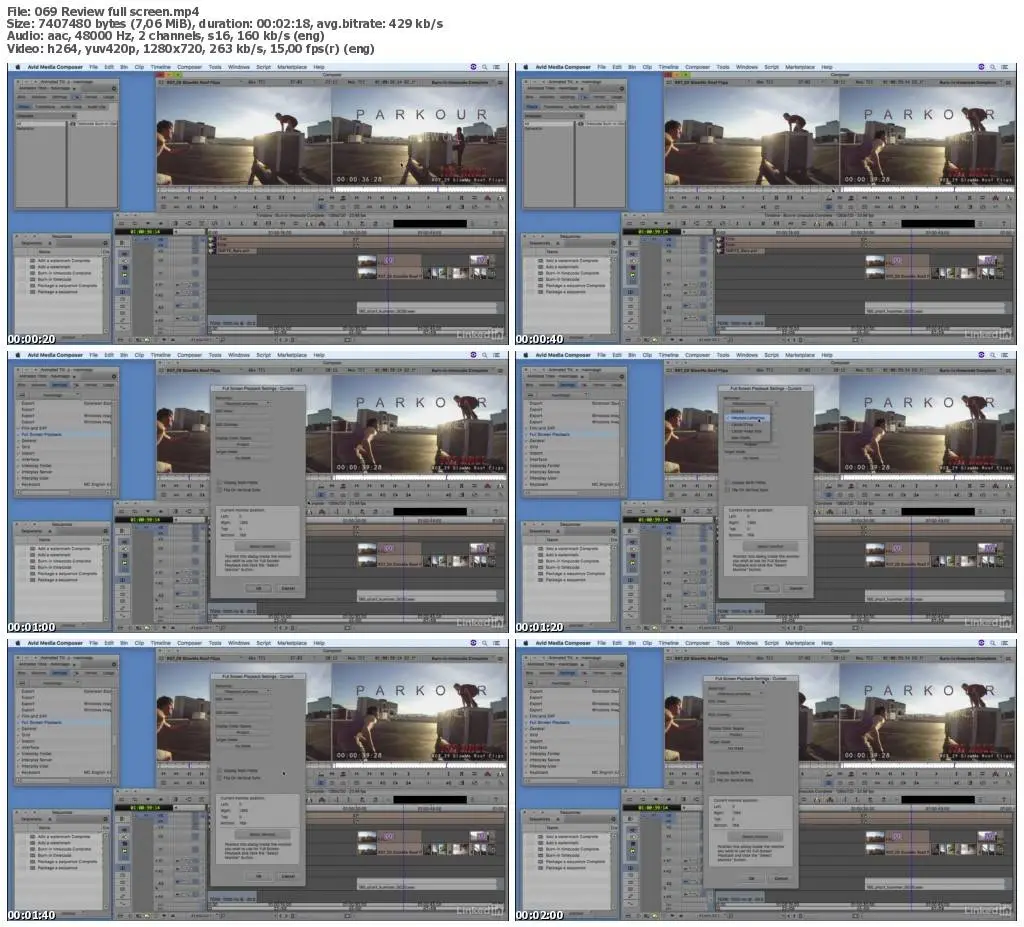Enable Flip On Vertical Sync checkbox, 00:01:40 frame

(219, 777)
